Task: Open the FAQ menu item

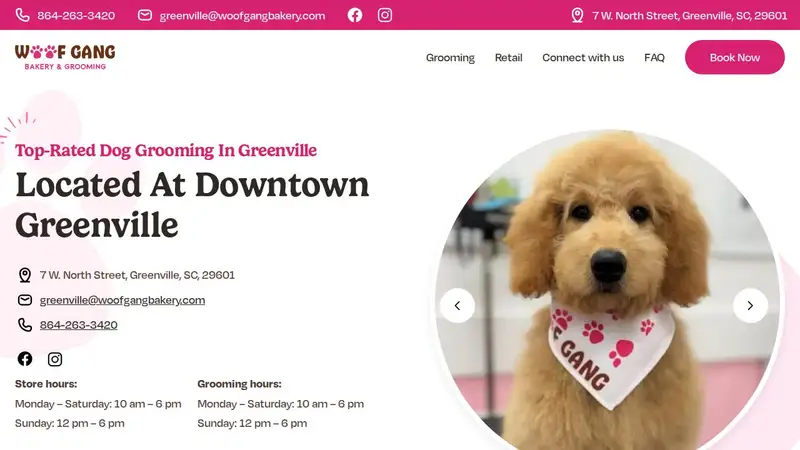Action: point(655,58)
